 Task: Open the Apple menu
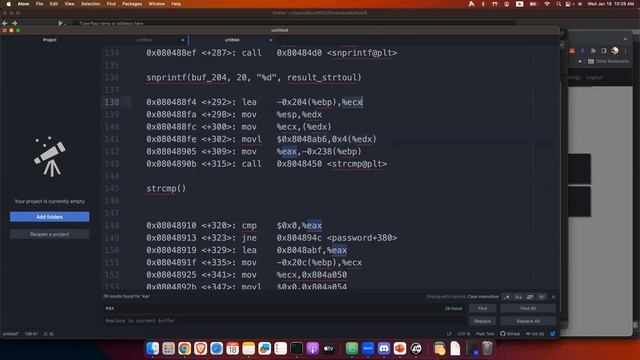tap(9, 4)
